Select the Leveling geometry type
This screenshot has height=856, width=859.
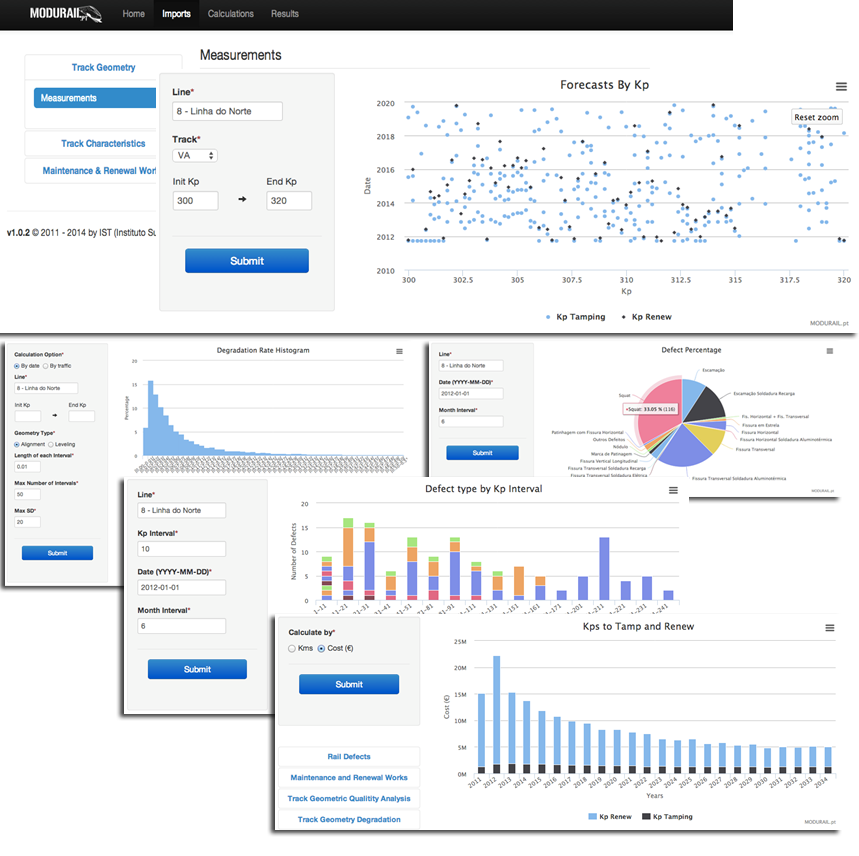pos(50,443)
